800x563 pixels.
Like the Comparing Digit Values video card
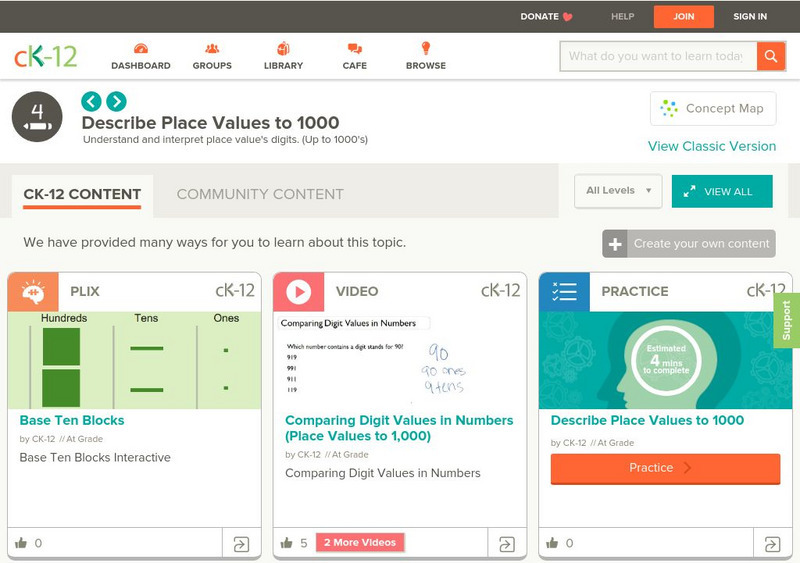tap(287, 543)
